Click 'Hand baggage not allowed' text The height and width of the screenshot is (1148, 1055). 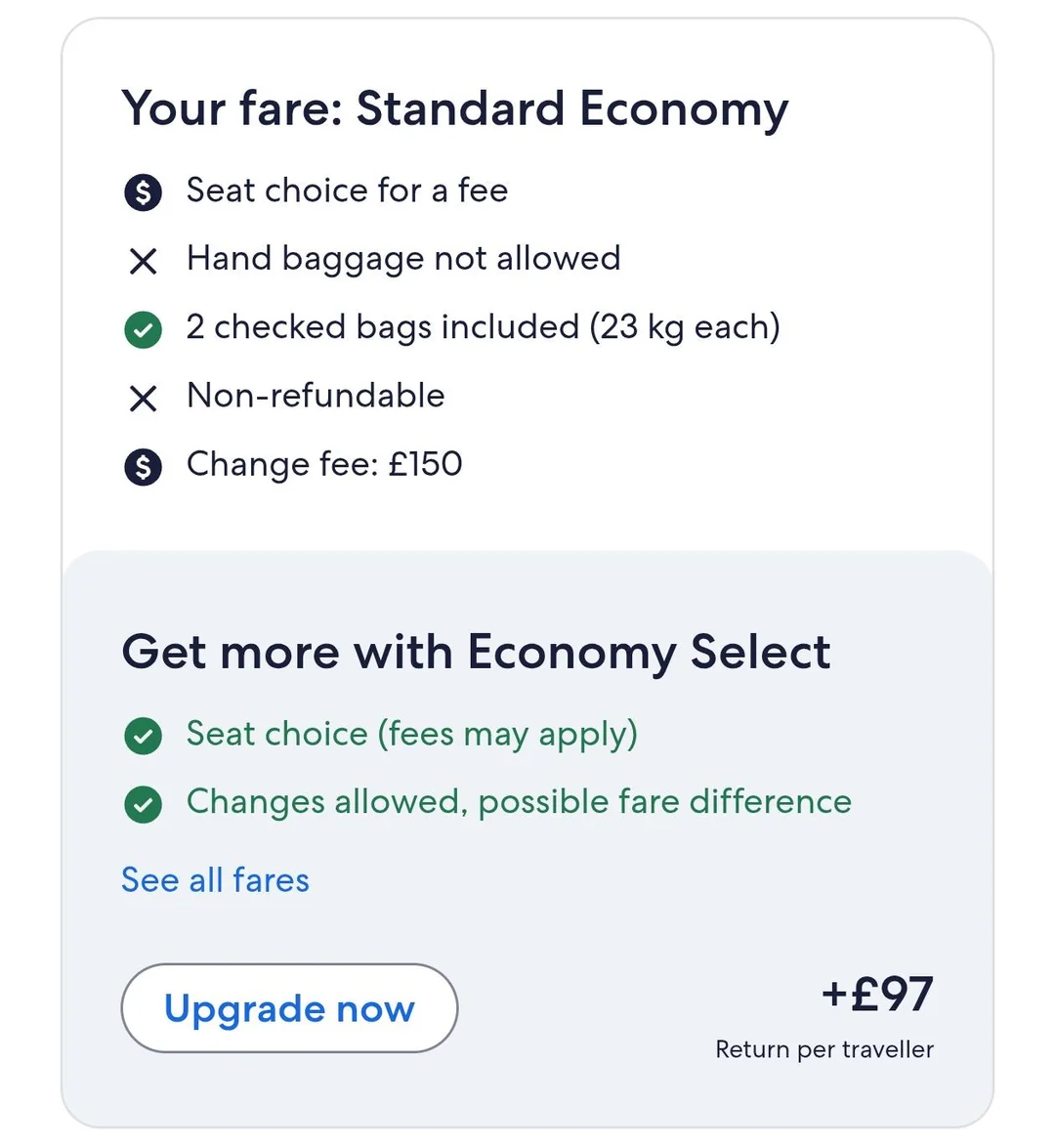click(403, 259)
